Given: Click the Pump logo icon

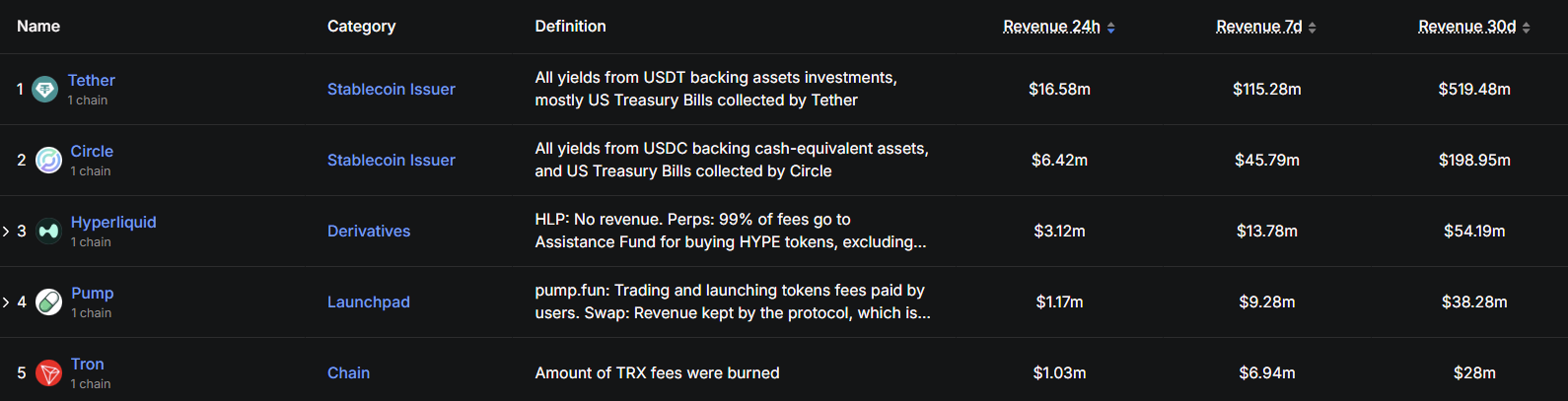Looking at the screenshot, I should (48, 302).
